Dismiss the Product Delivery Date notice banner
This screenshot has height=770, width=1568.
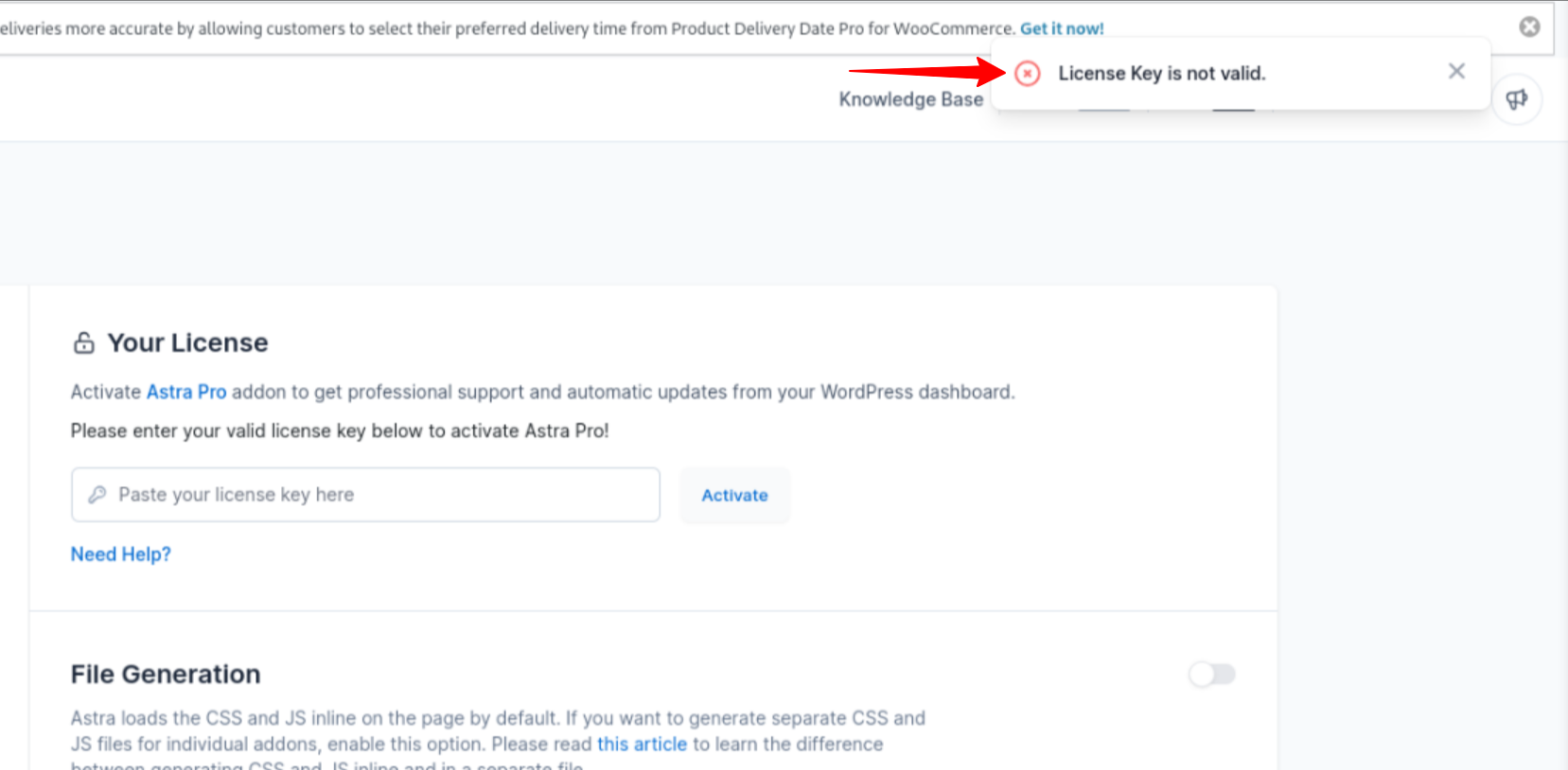(1529, 27)
